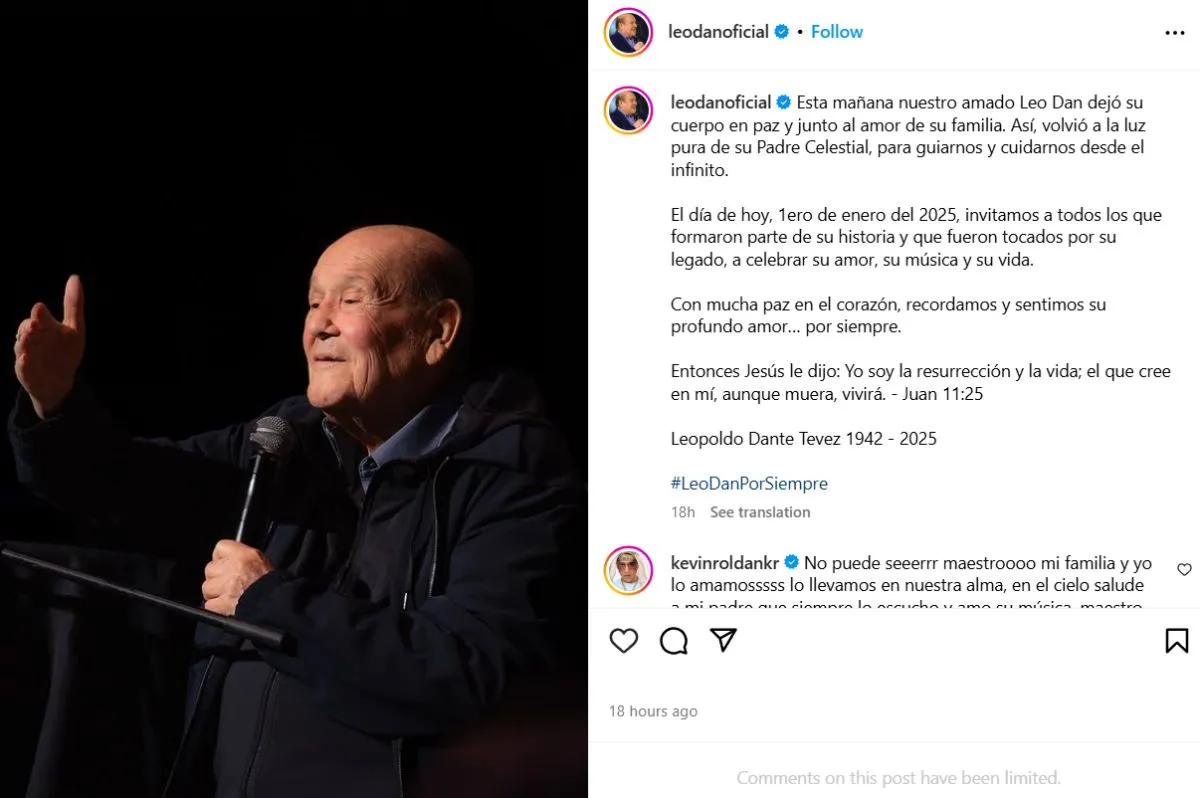Share post using the paper plane icon
Viewport: 1200px width, 798px height.
tap(723, 640)
